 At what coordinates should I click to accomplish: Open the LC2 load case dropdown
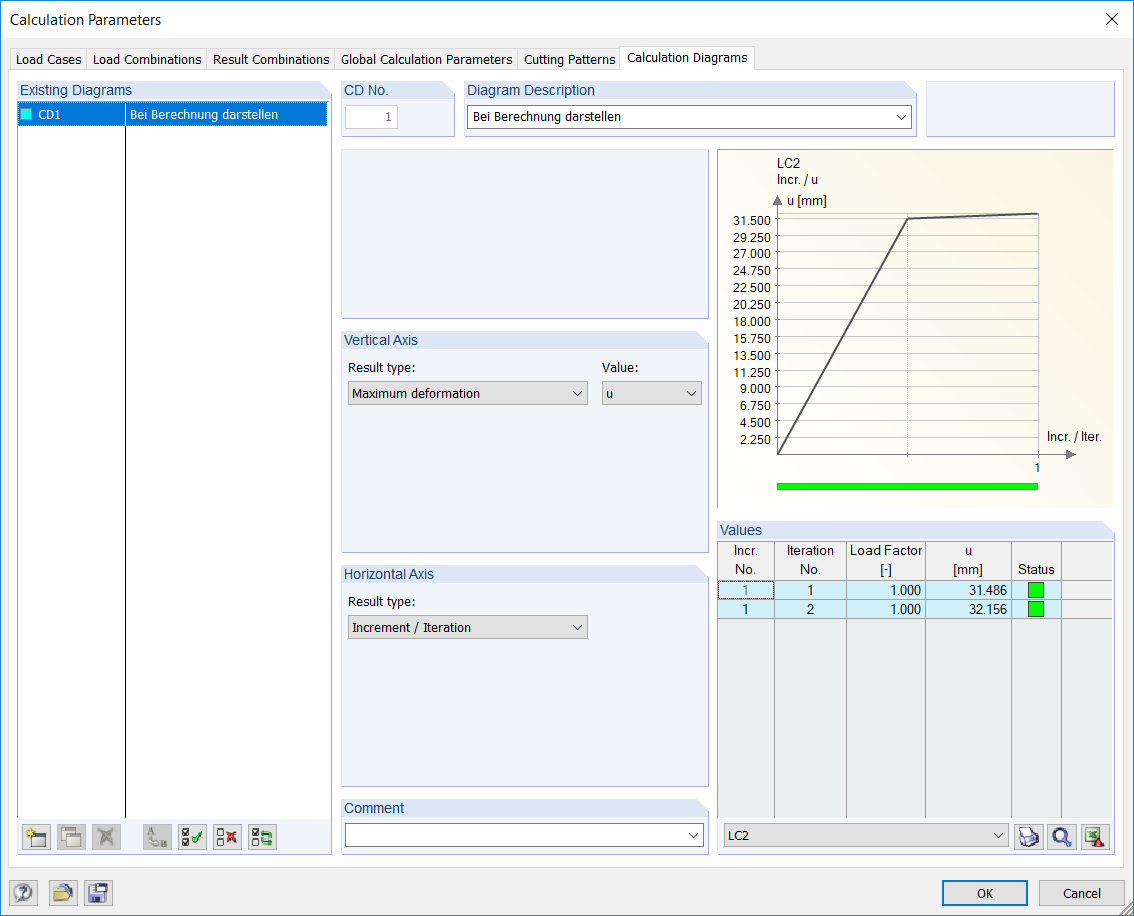(866, 836)
